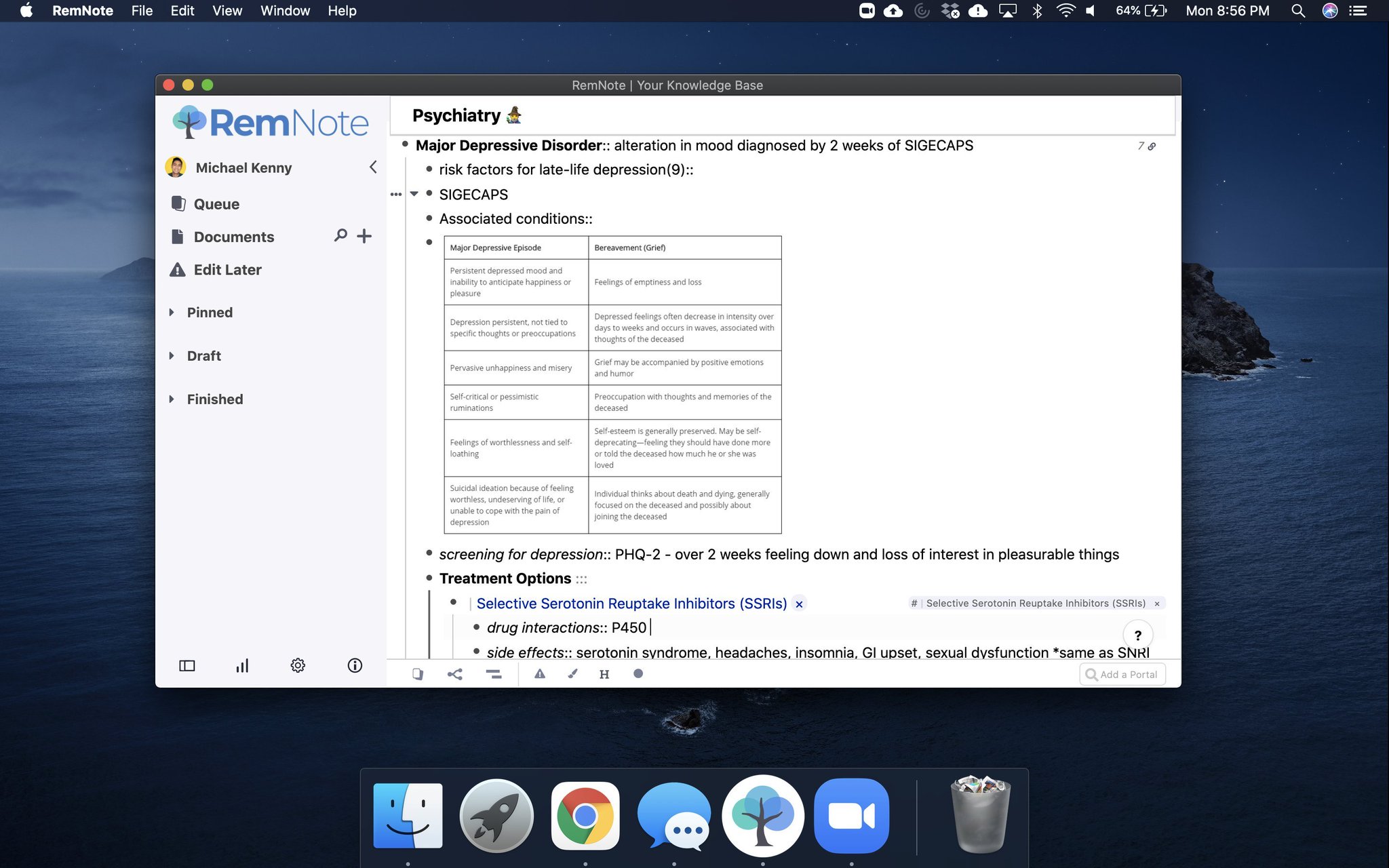
Task: Open the flashcard queue icon in editor toolbar
Action: pos(418,673)
